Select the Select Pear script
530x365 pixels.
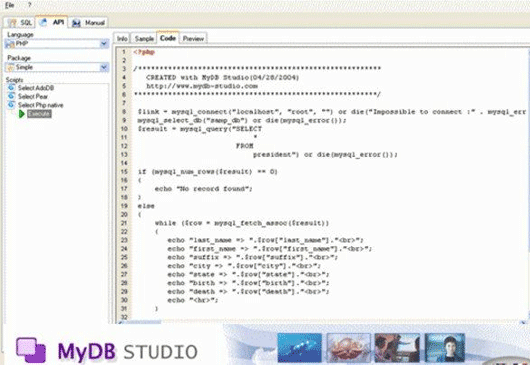[33, 96]
